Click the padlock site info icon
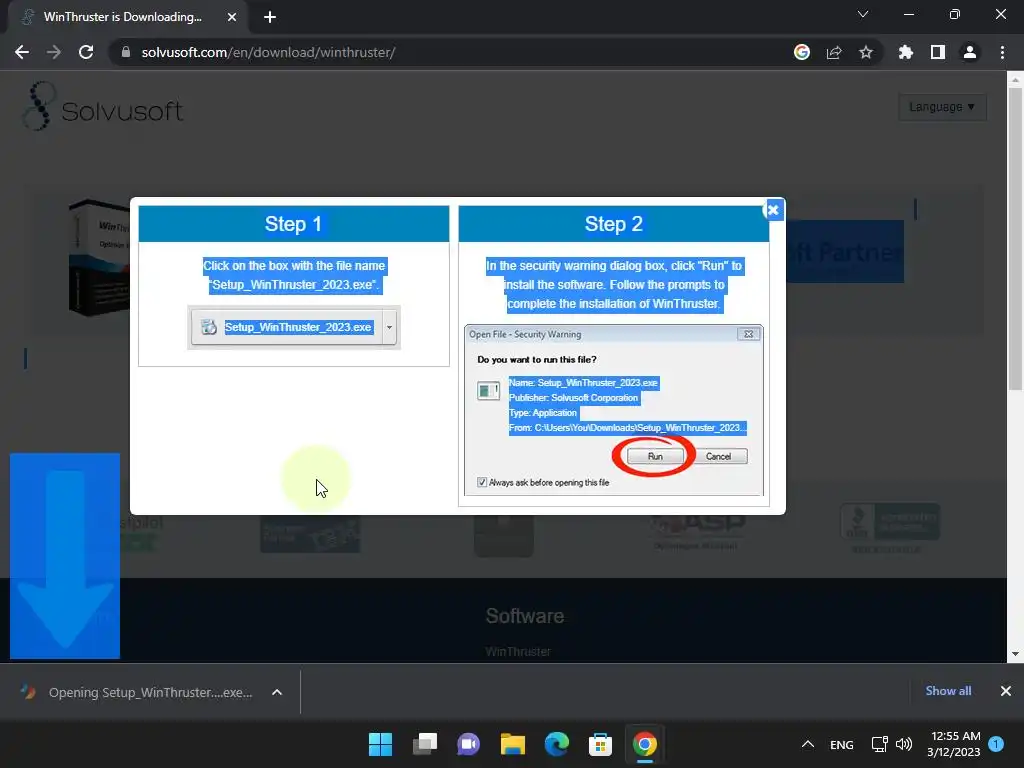The width and height of the screenshot is (1024, 768). pyautogui.click(x=126, y=52)
